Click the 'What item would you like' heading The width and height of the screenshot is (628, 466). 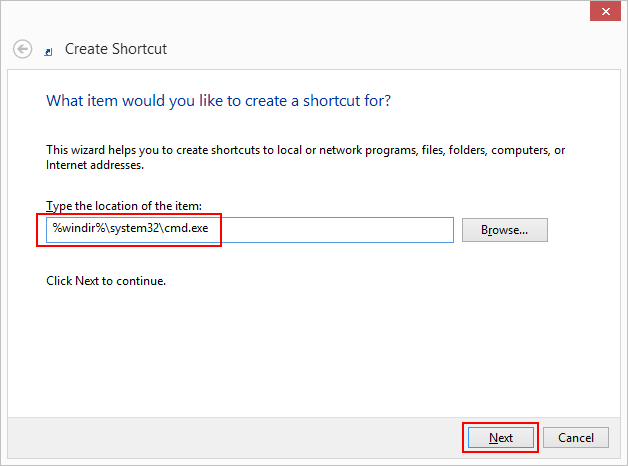218,101
